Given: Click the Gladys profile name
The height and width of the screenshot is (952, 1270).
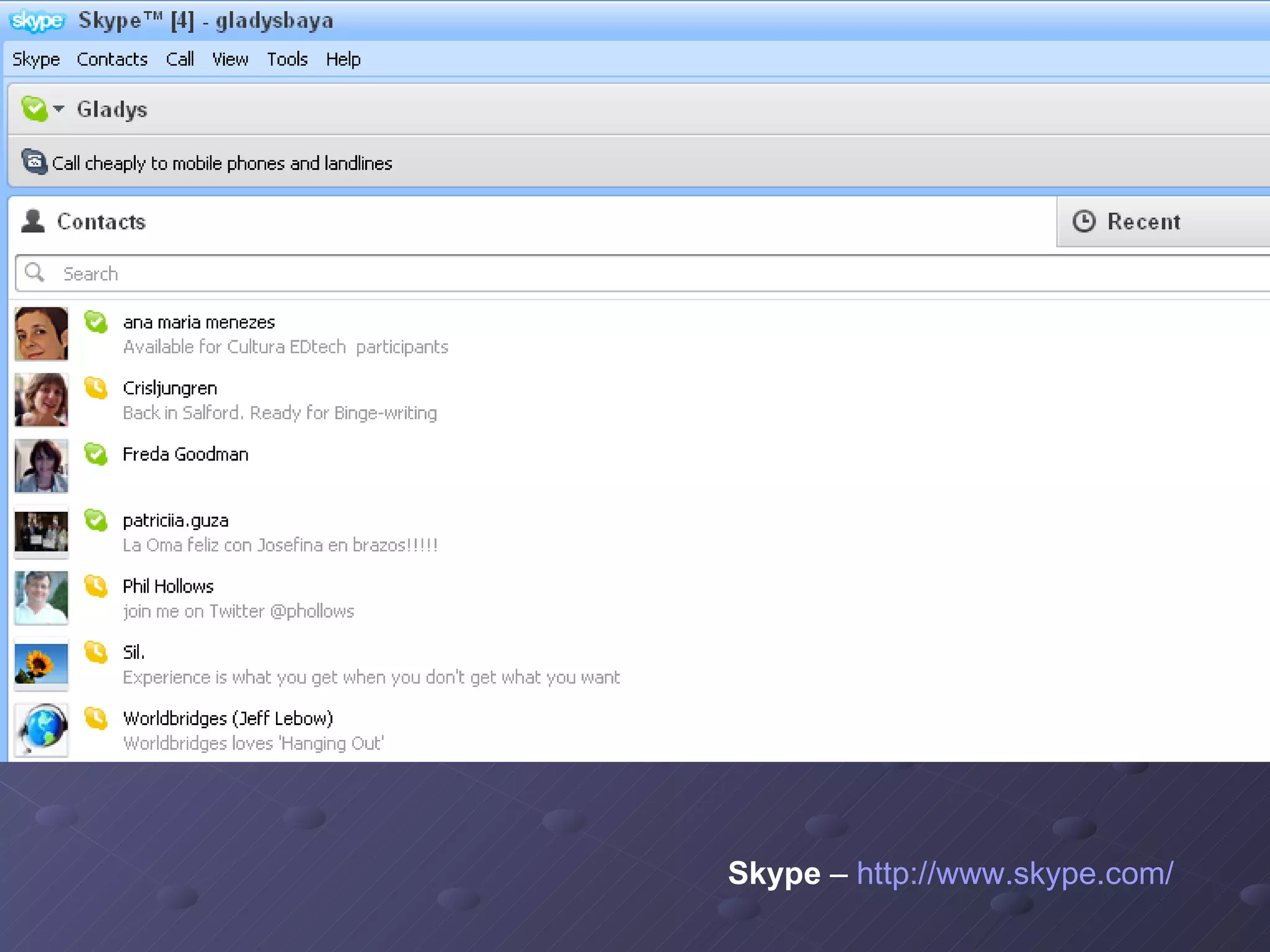Looking at the screenshot, I should tap(112, 110).
